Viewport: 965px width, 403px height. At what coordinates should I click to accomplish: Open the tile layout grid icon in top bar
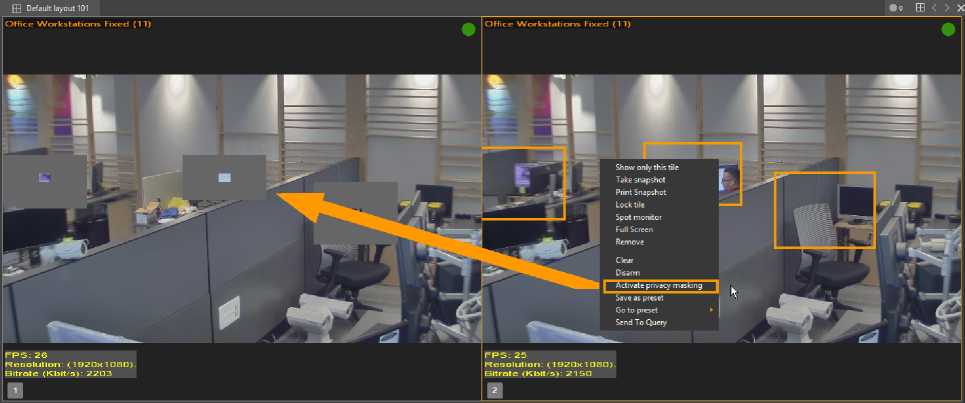coord(920,7)
